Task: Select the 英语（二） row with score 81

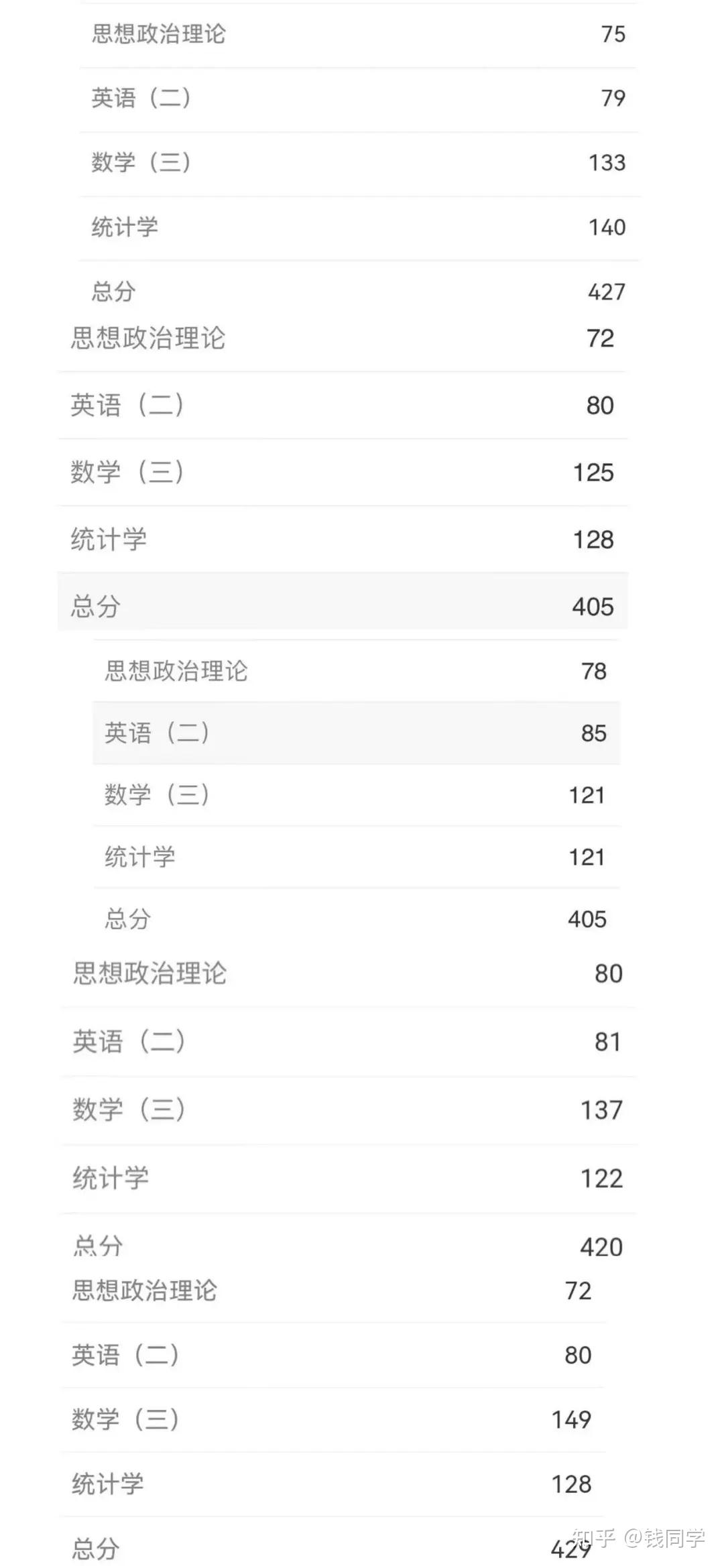Action: [347, 1042]
